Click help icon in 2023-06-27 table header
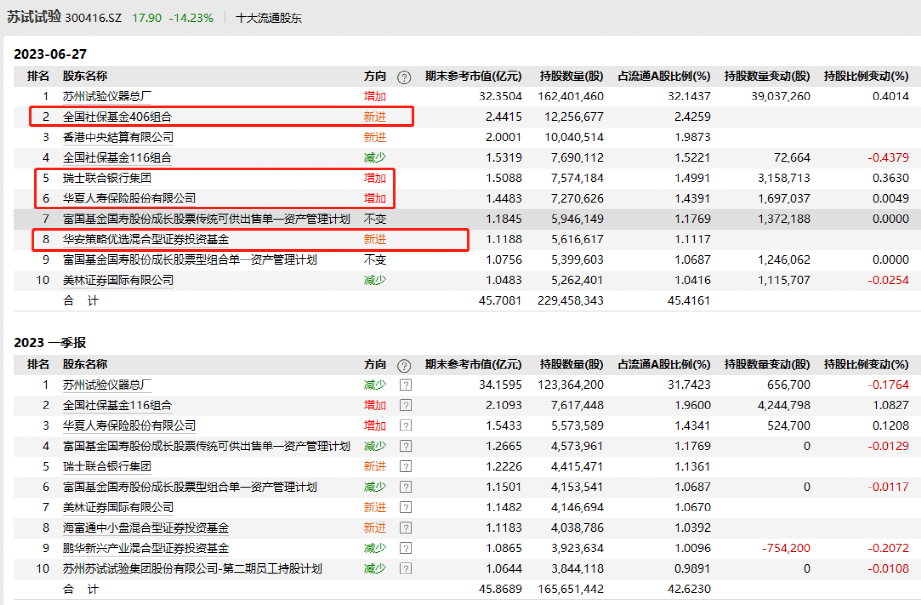The height and width of the screenshot is (605, 921). pos(404,77)
